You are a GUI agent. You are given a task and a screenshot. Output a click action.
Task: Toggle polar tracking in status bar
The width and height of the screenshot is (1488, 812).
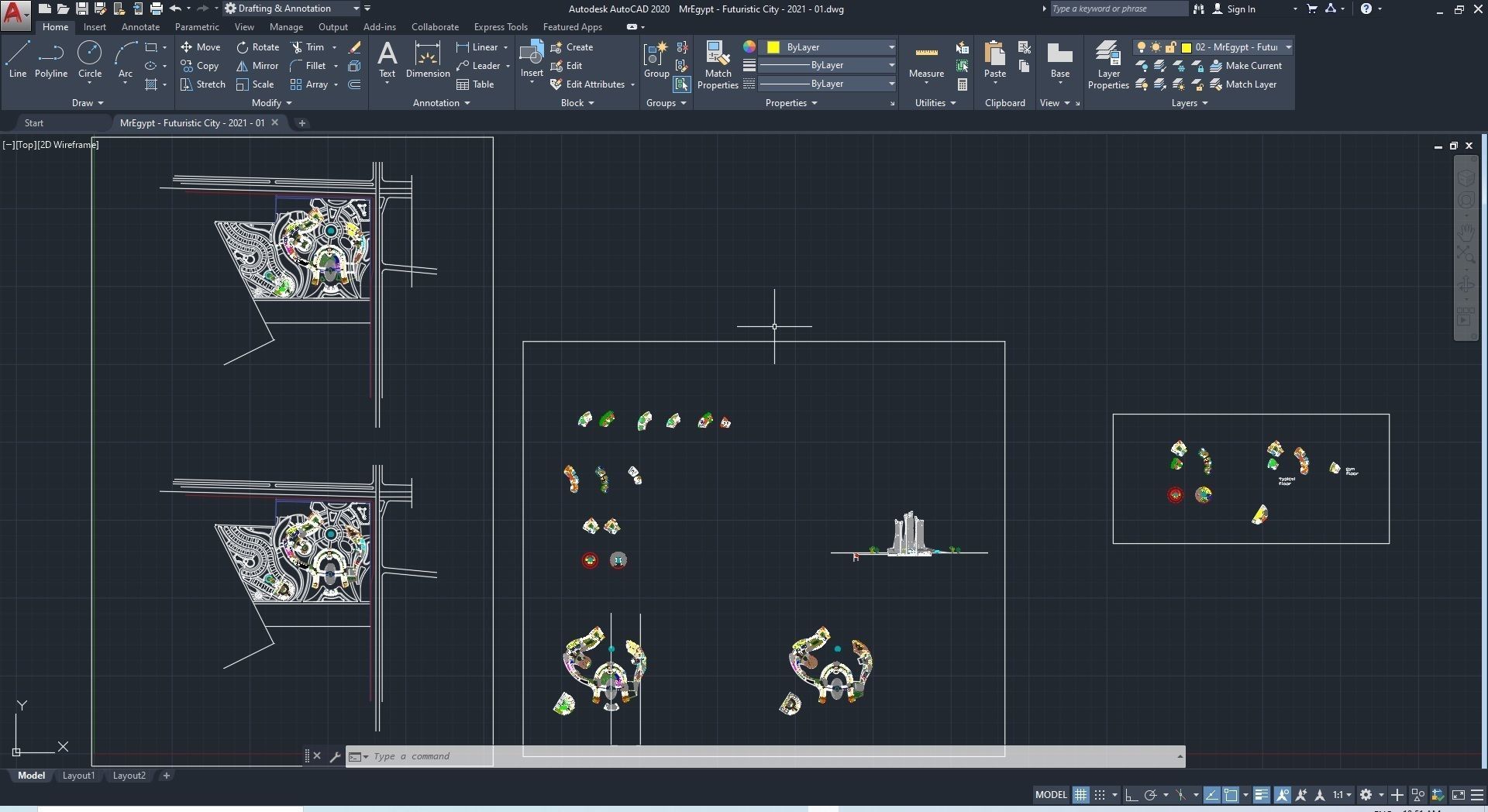(x=1151, y=795)
